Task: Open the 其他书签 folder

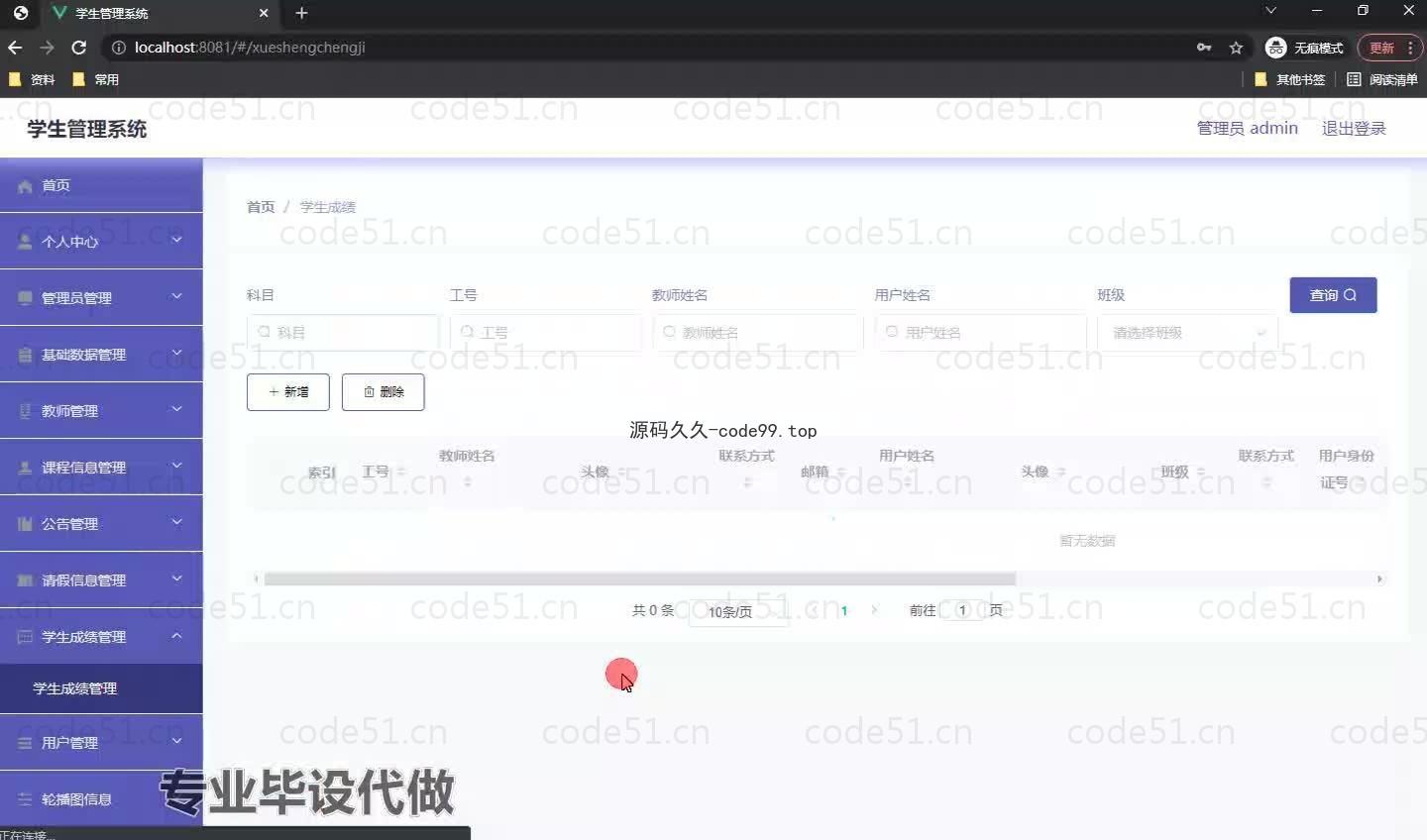Action: (1289, 79)
